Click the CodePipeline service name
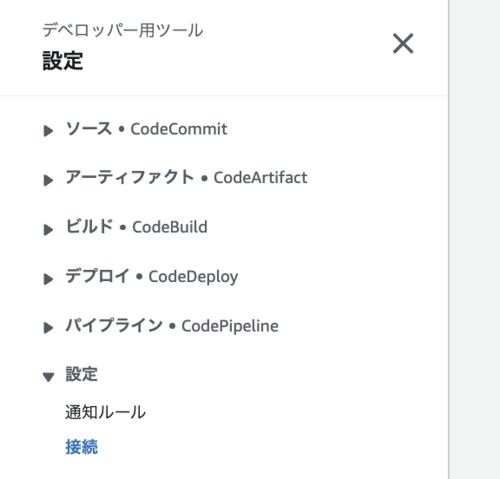500x479 pixels. (x=230, y=326)
